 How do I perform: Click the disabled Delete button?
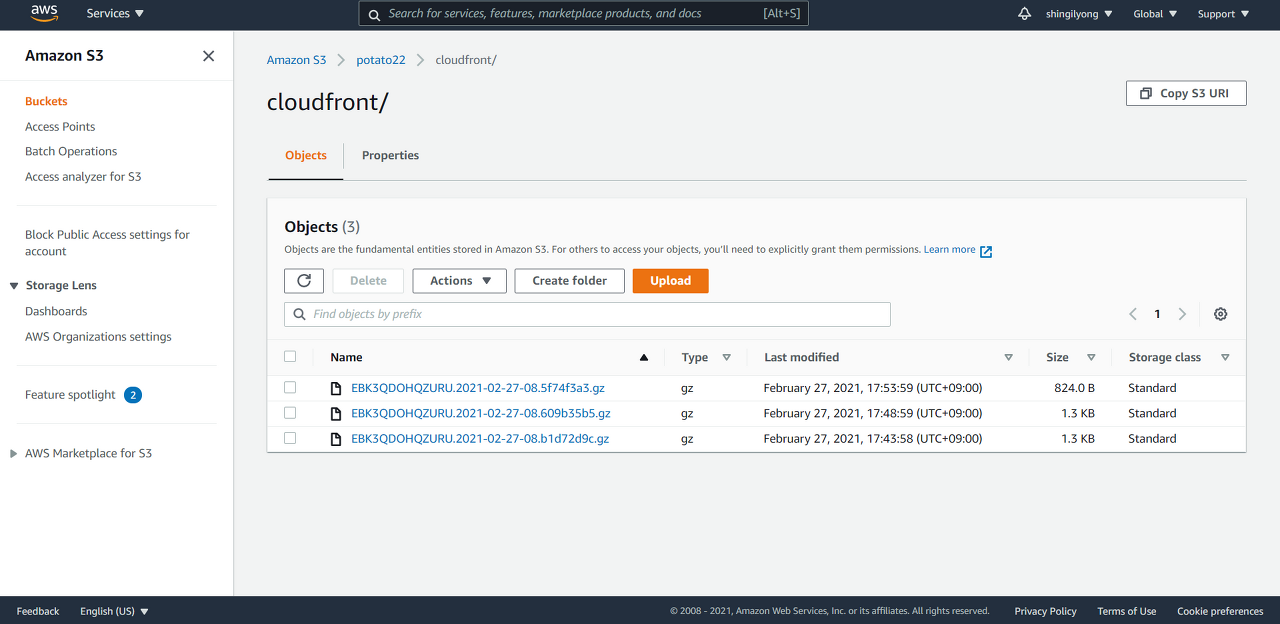click(x=368, y=281)
